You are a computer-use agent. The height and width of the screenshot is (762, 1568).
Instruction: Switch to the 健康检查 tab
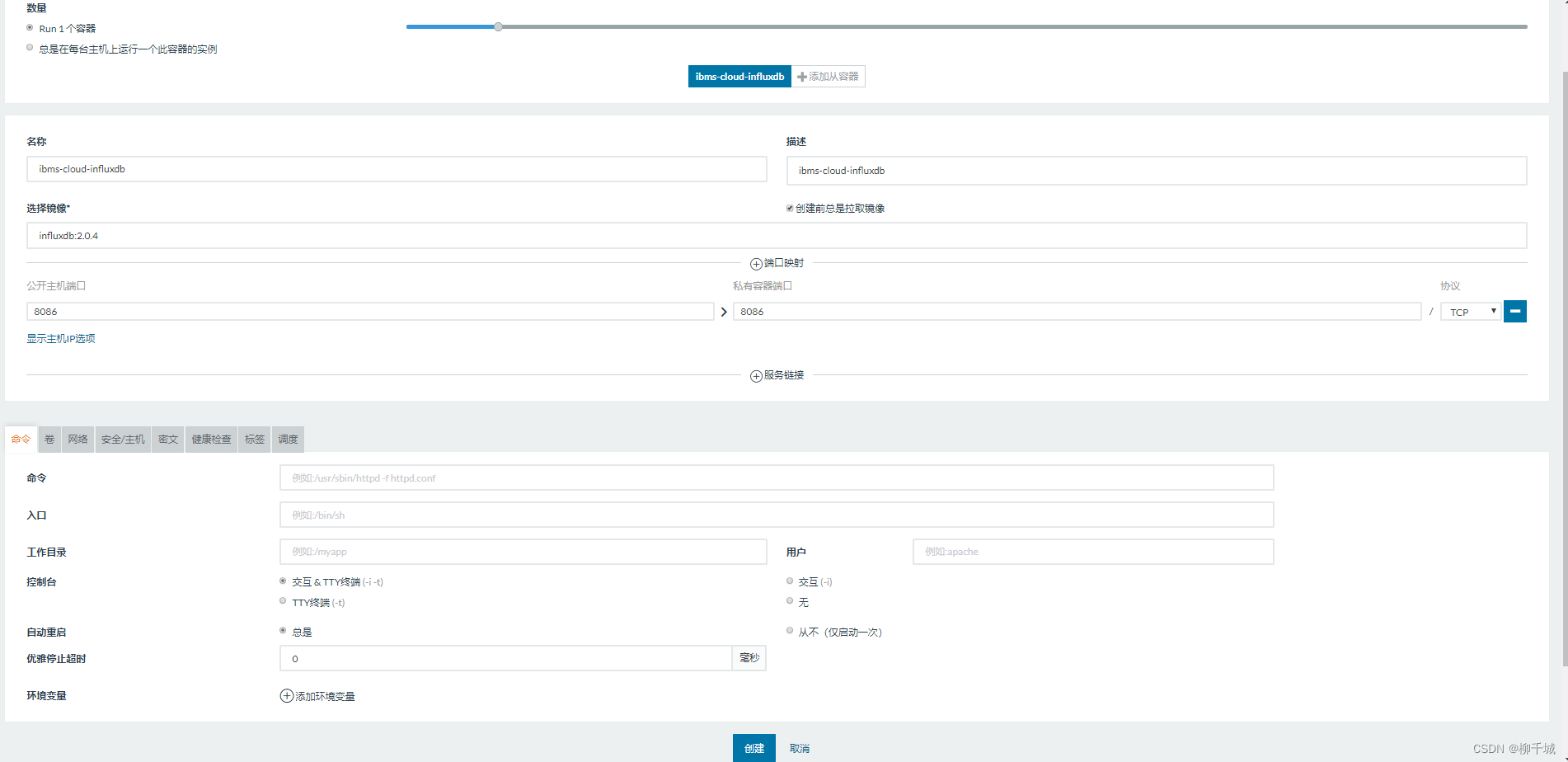coord(212,440)
